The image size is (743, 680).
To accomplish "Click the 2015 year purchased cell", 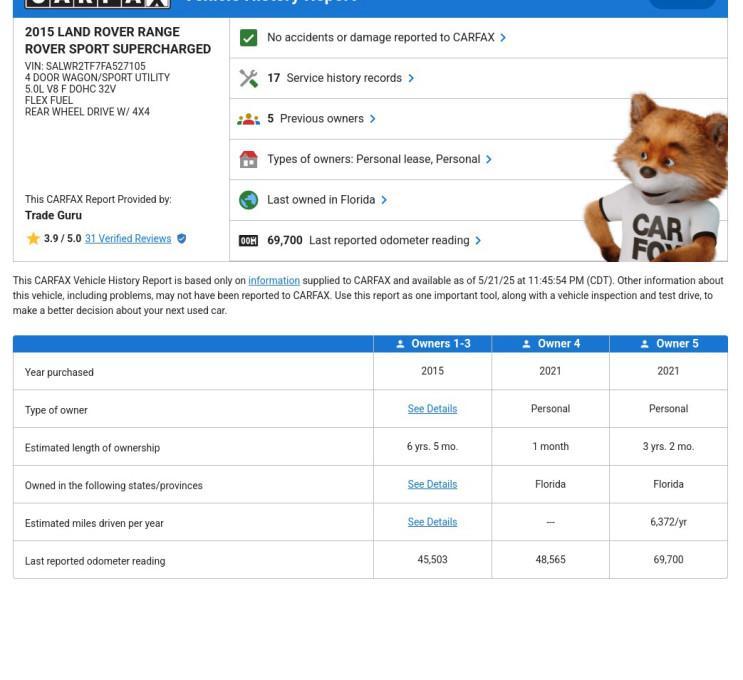I will click(x=432, y=371).
